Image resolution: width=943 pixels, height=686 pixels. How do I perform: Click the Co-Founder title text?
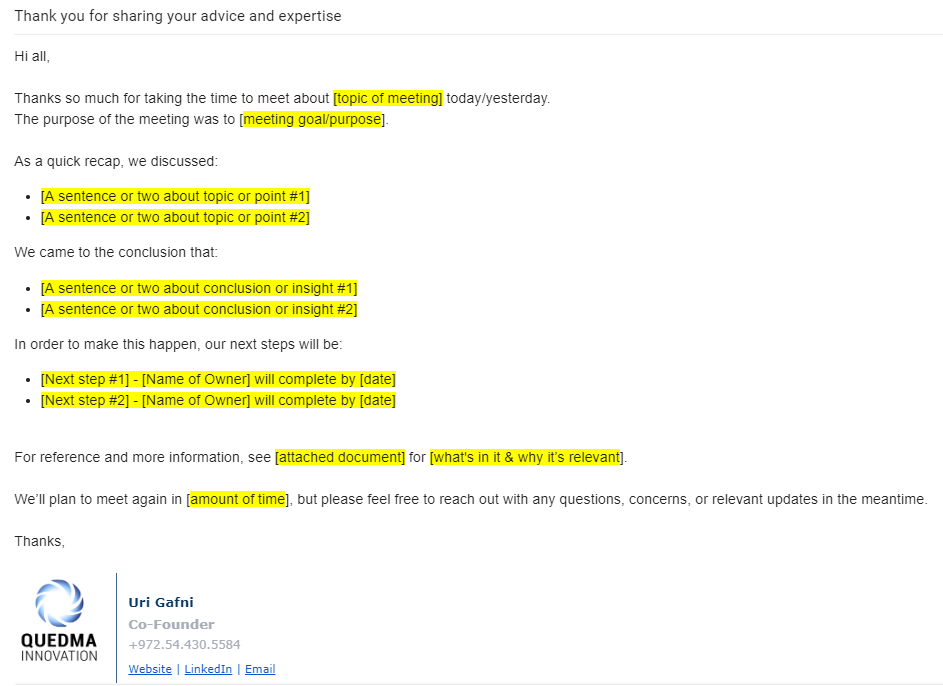(171, 625)
